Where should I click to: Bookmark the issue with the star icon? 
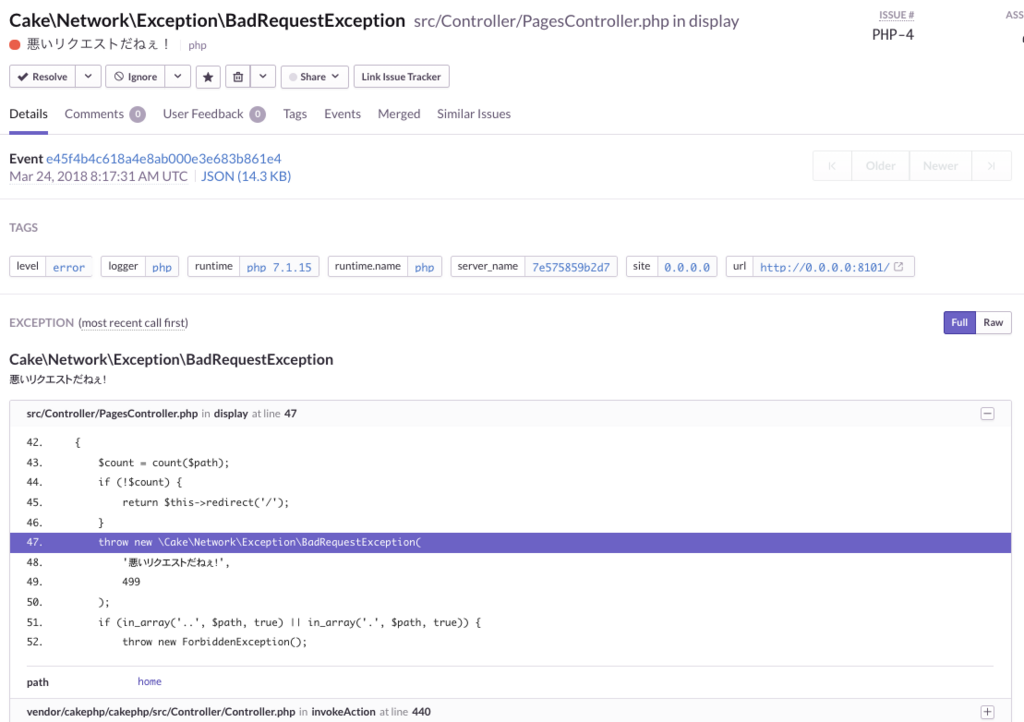208,76
